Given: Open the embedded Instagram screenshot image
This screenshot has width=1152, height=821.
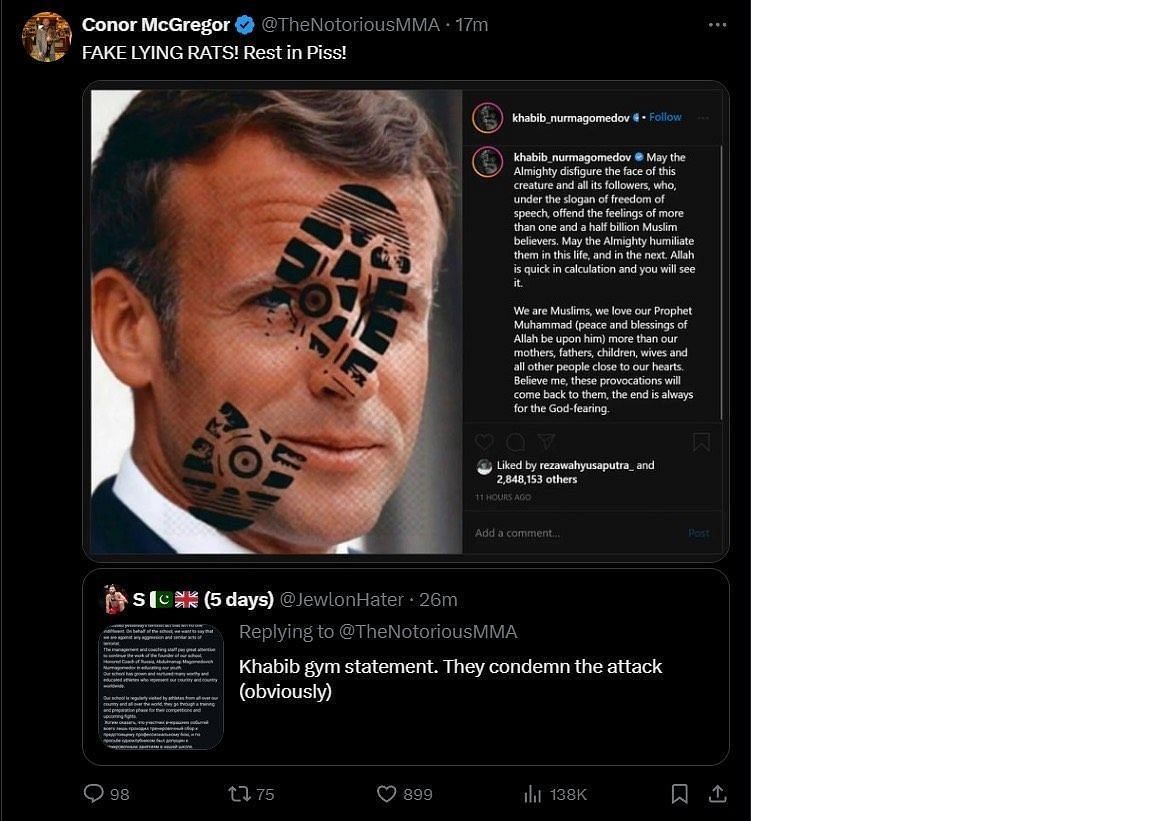Looking at the screenshot, I should point(405,320).
